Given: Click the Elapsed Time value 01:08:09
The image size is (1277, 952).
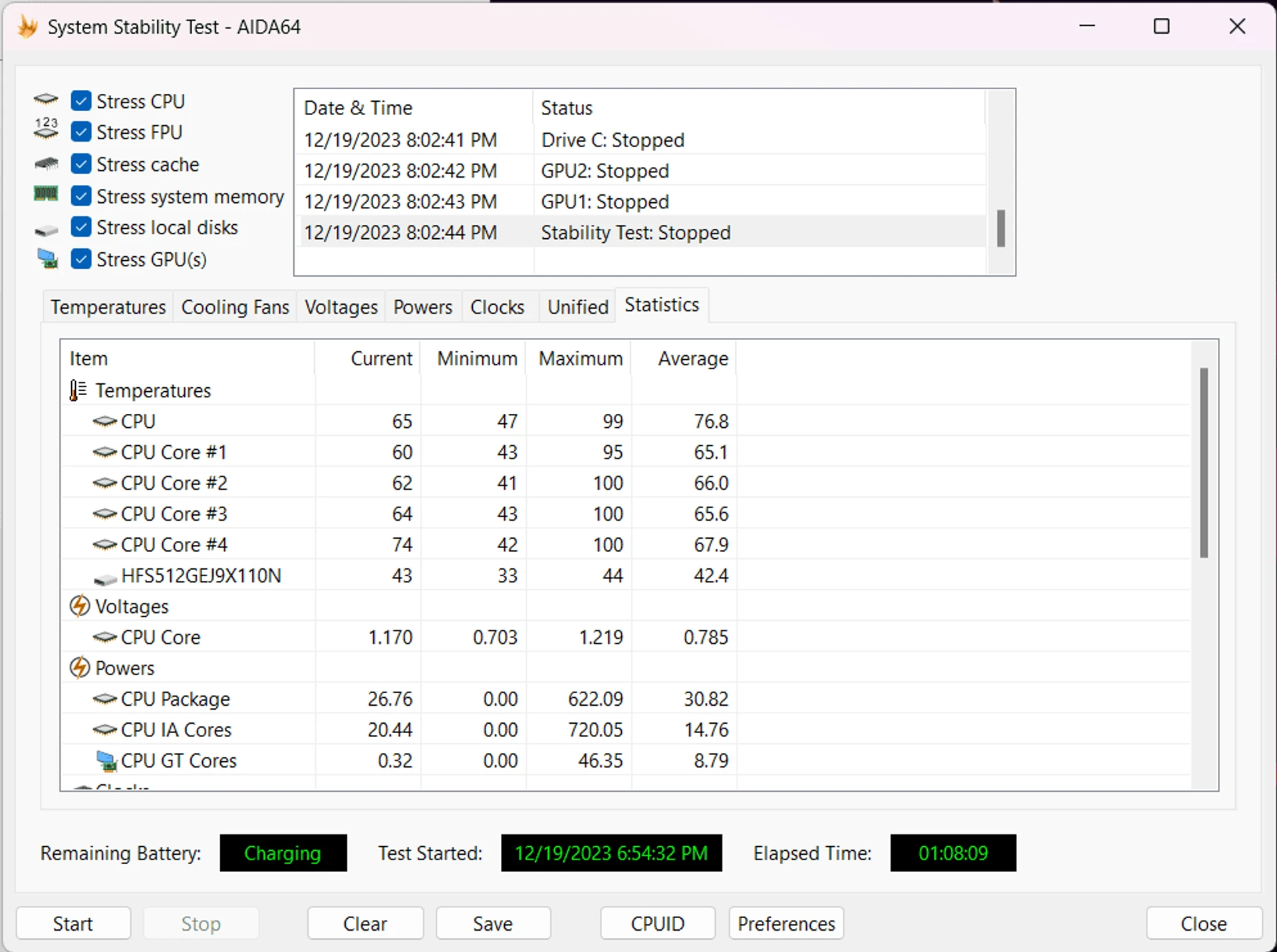Looking at the screenshot, I should tap(953, 853).
